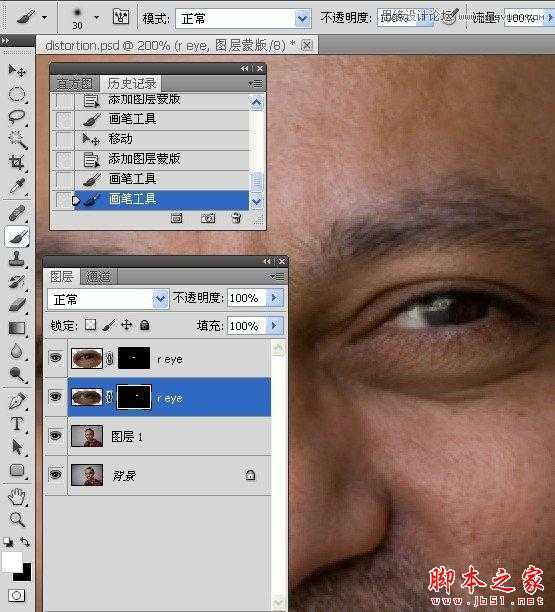Toggle Quick Mask mode
555x612 pixels.
16,595
